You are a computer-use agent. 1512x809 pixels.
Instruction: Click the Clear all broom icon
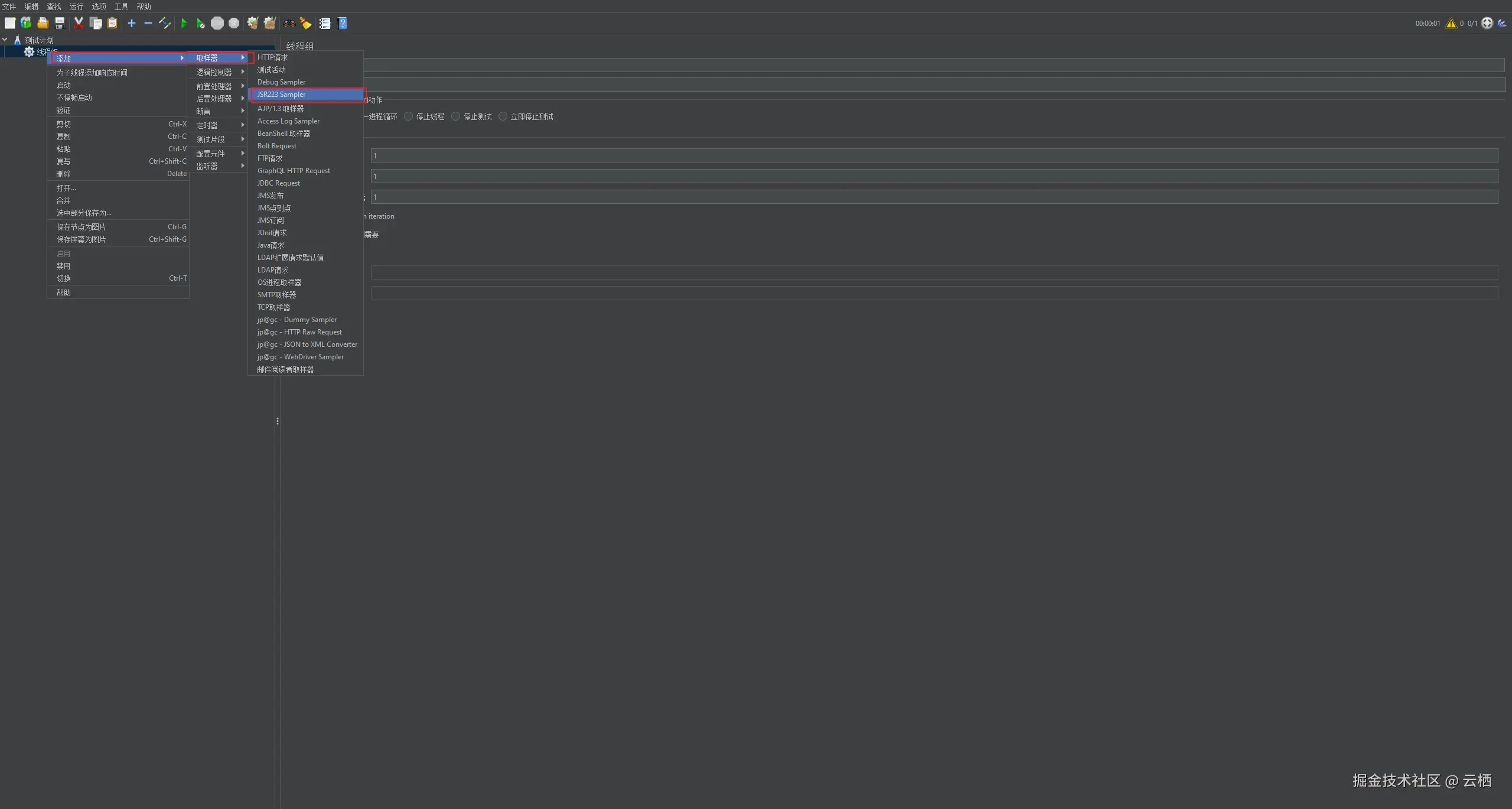click(x=270, y=24)
